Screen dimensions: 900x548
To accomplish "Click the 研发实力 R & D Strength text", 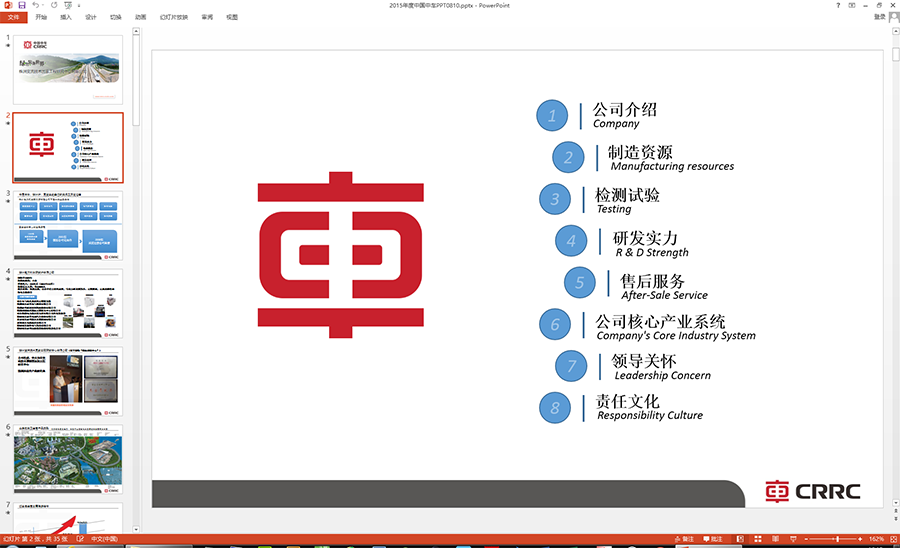I will pyautogui.click(x=650, y=244).
